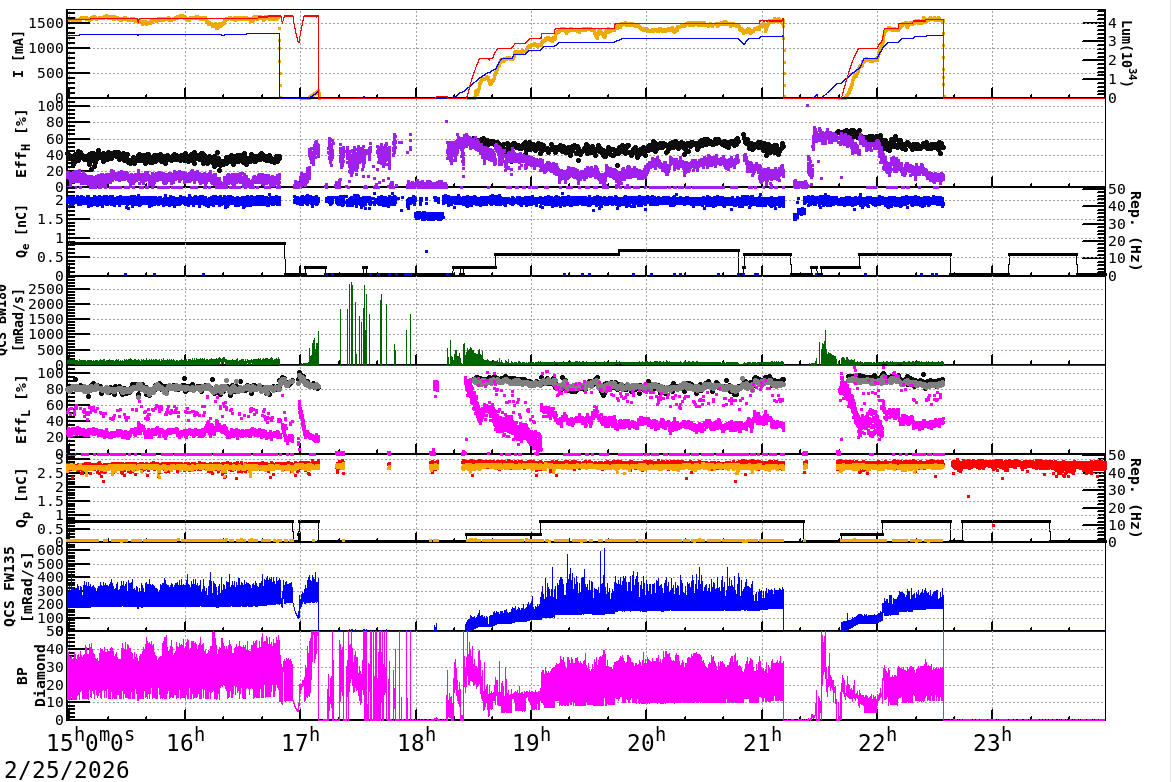Click the '20h' time axis label
This screenshot has width=1172, height=782.
(647, 740)
